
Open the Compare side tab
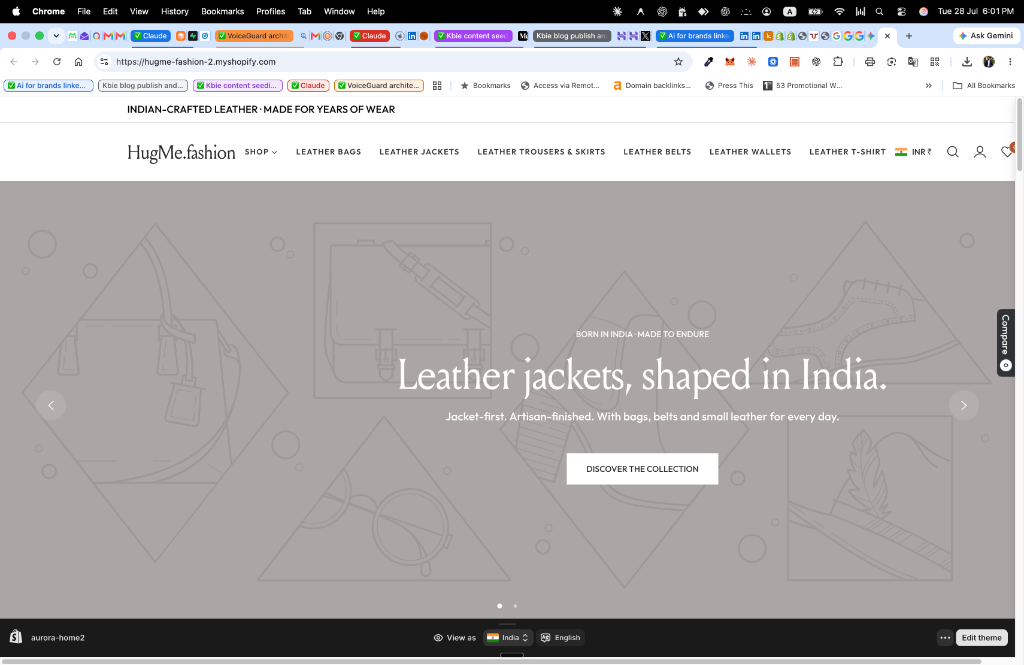pos(1006,342)
